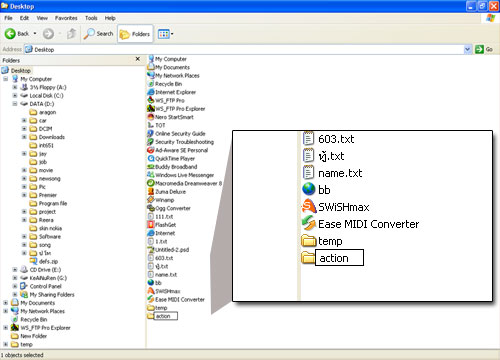Close the Folders pane
This screenshot has width=500, height=360.
138,59
